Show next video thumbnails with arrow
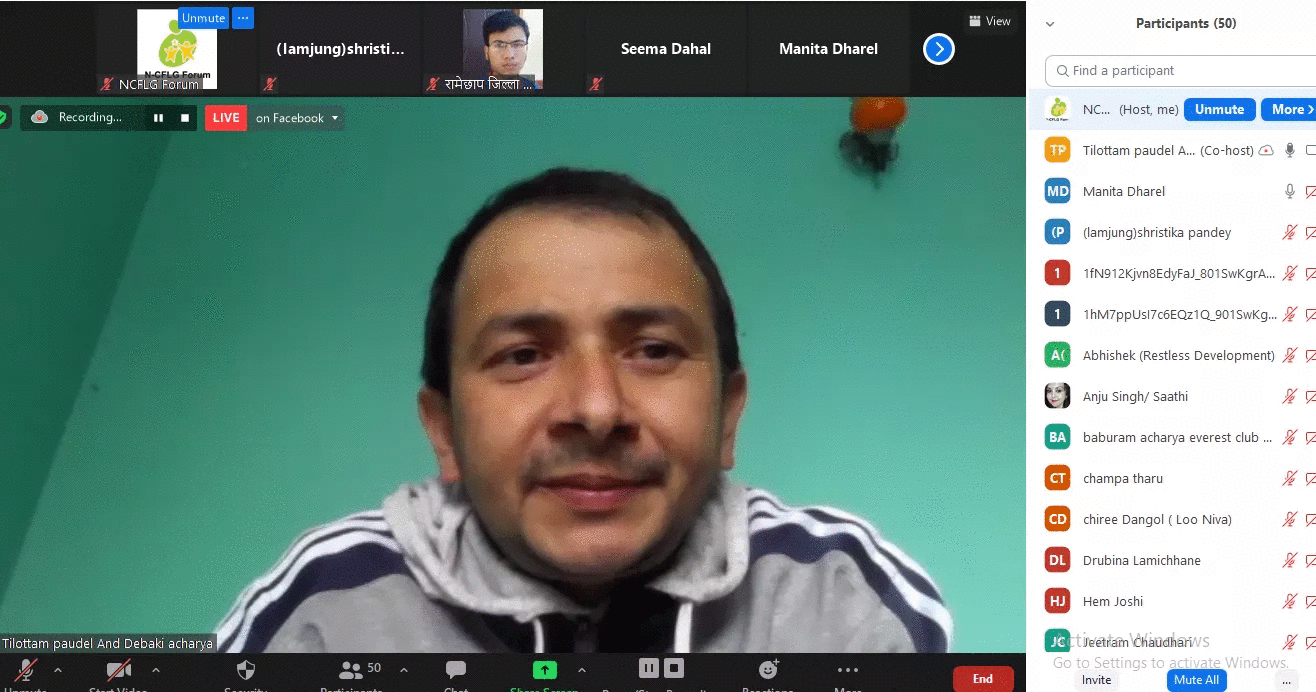 pos(938,49)
